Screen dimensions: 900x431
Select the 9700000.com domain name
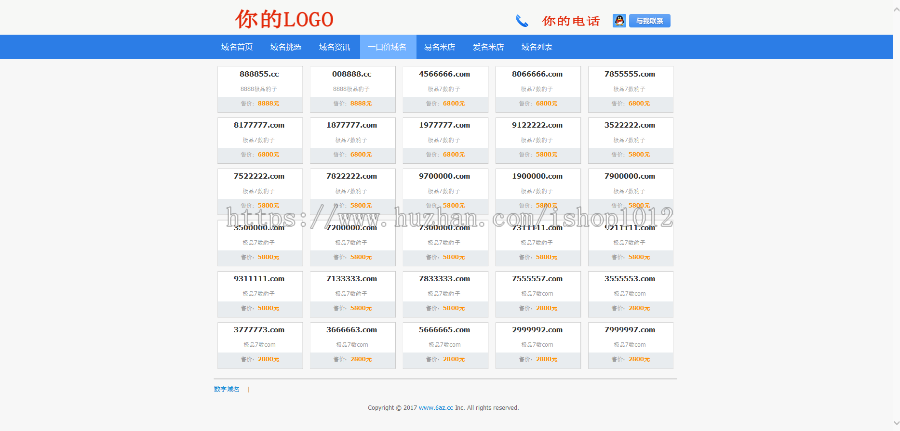point(444,176)
